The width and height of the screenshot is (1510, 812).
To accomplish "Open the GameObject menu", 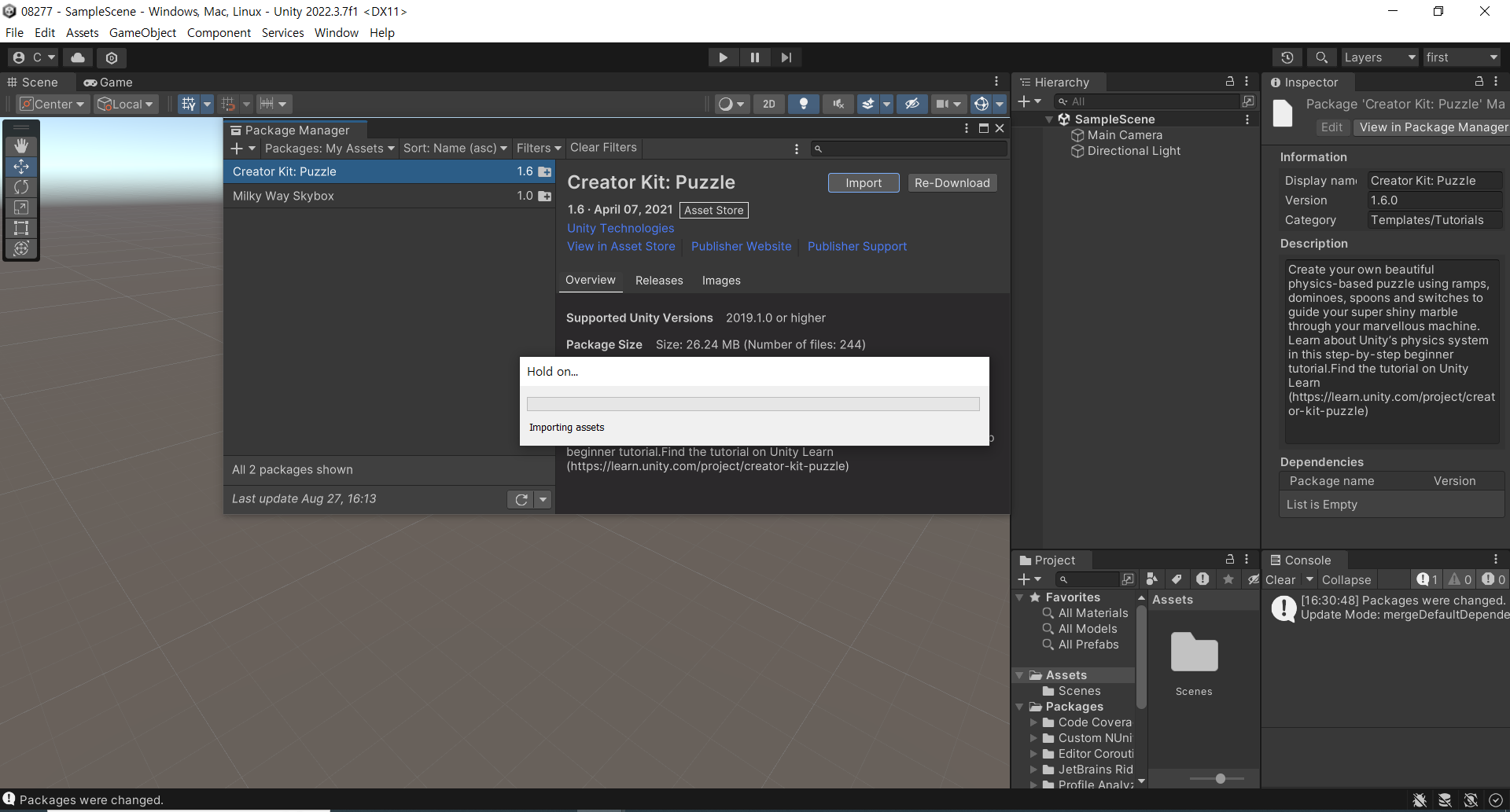I will [142, 33].
